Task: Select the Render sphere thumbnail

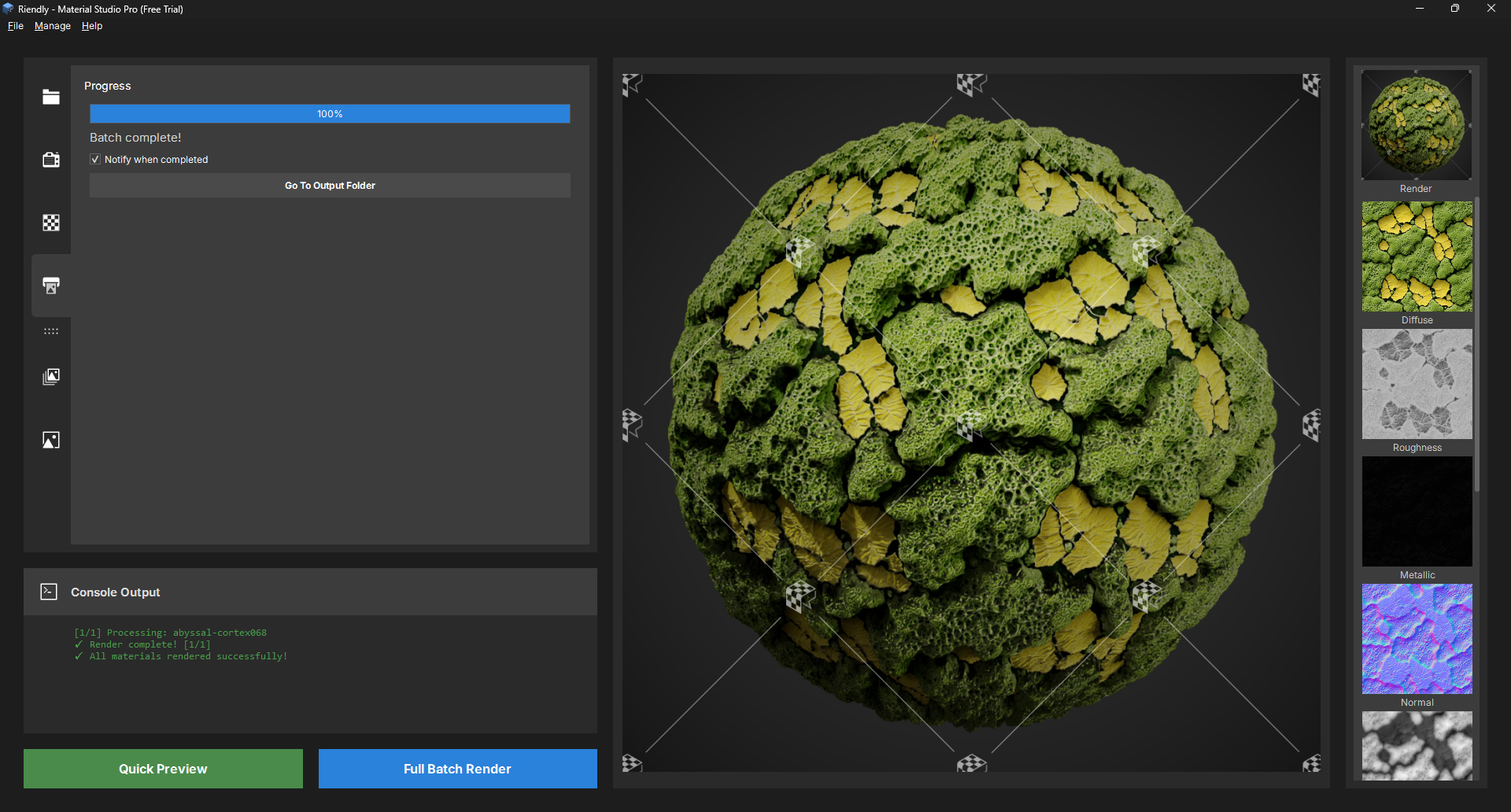Action: [x=1417, y=125]
